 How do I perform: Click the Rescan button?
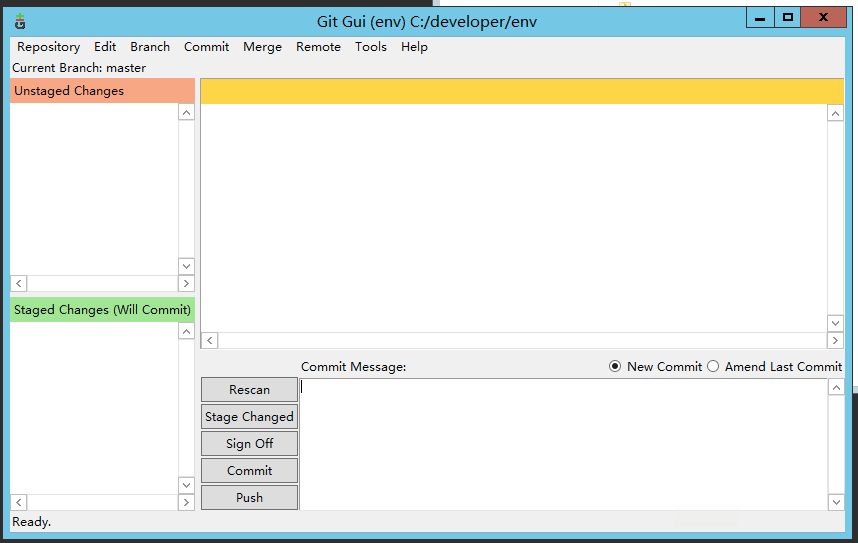(250, 390)
